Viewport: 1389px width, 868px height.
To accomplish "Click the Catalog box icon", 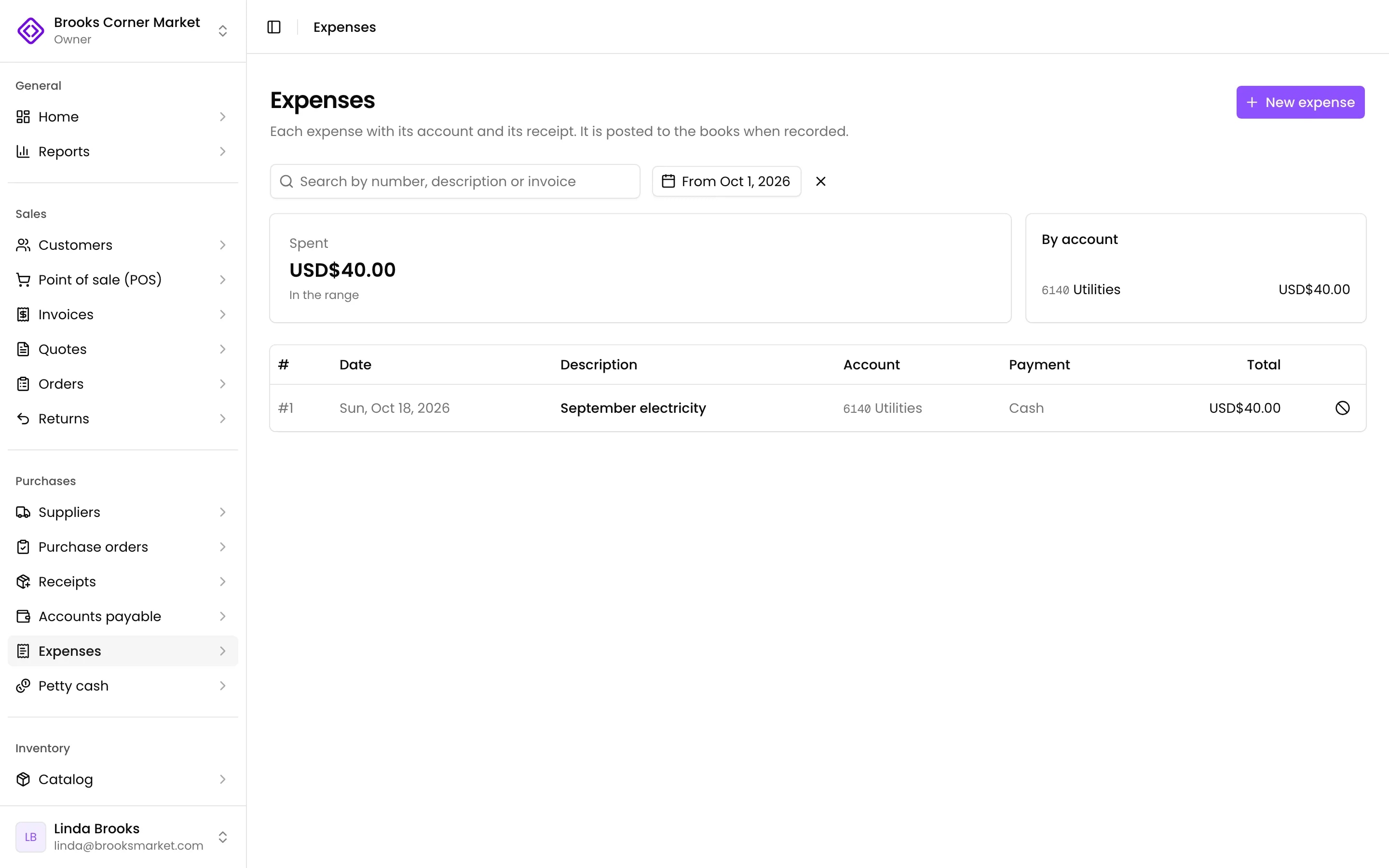I will coord(23,780).
